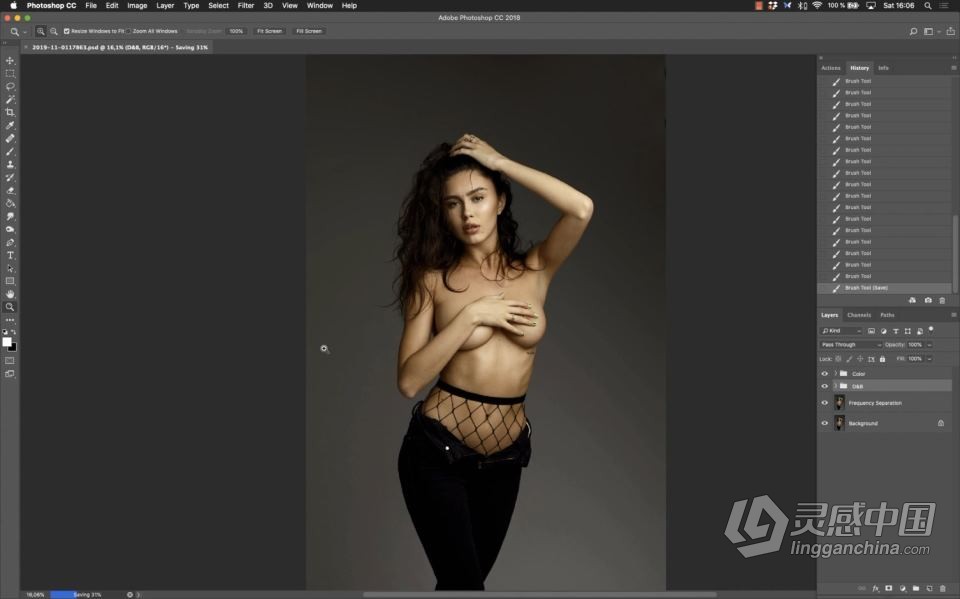The height and width of the screenshot is (599, 960).
Task: Select the Crop tool
Action: click(x=10, y=112)
